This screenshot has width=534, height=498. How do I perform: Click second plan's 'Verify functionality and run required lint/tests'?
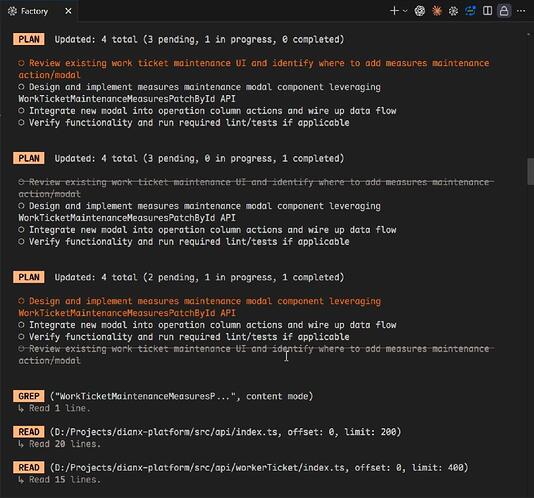coord(184,242)
